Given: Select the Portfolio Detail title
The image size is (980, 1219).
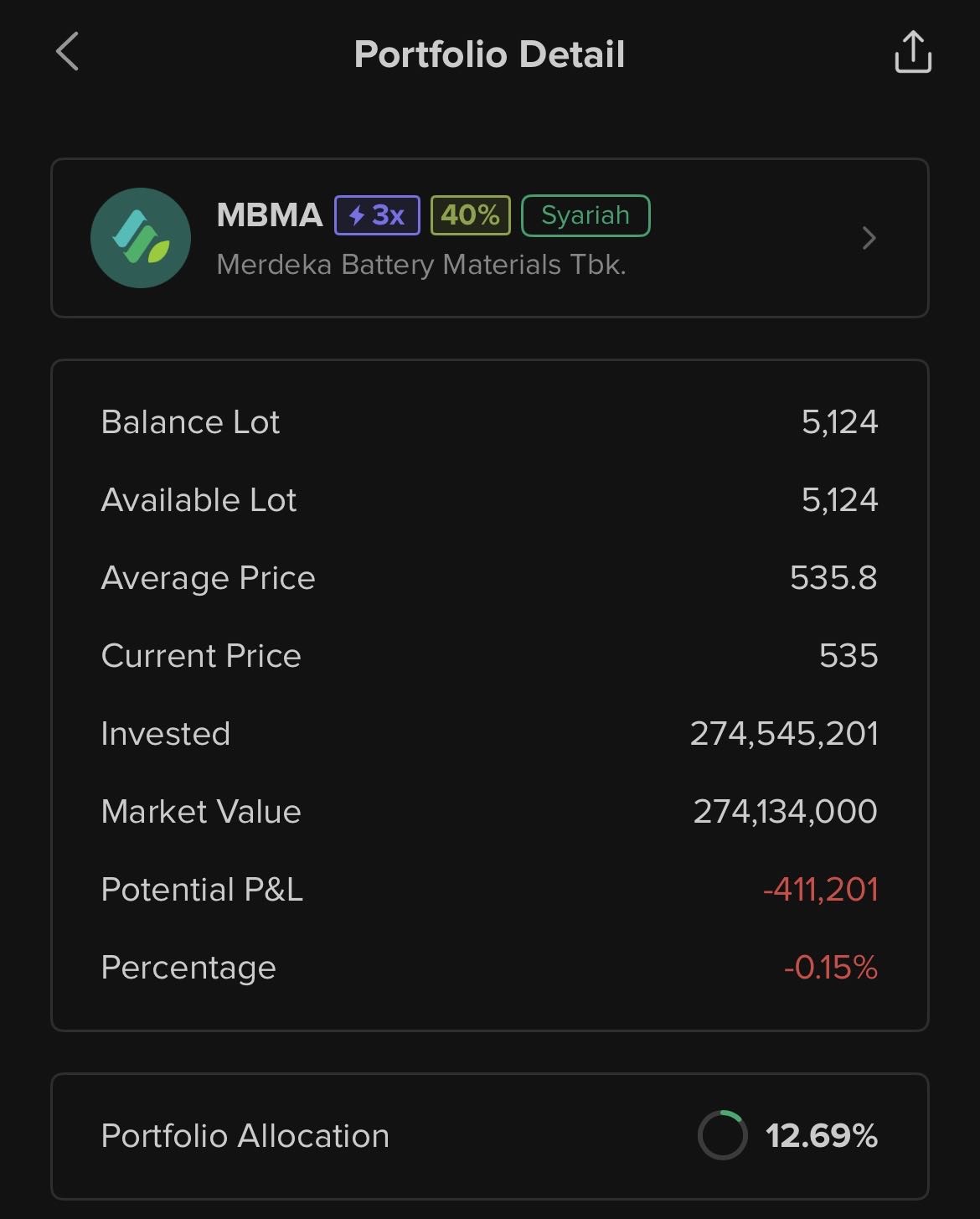Looking at the screenshot, I should click(x=489, y=54).
